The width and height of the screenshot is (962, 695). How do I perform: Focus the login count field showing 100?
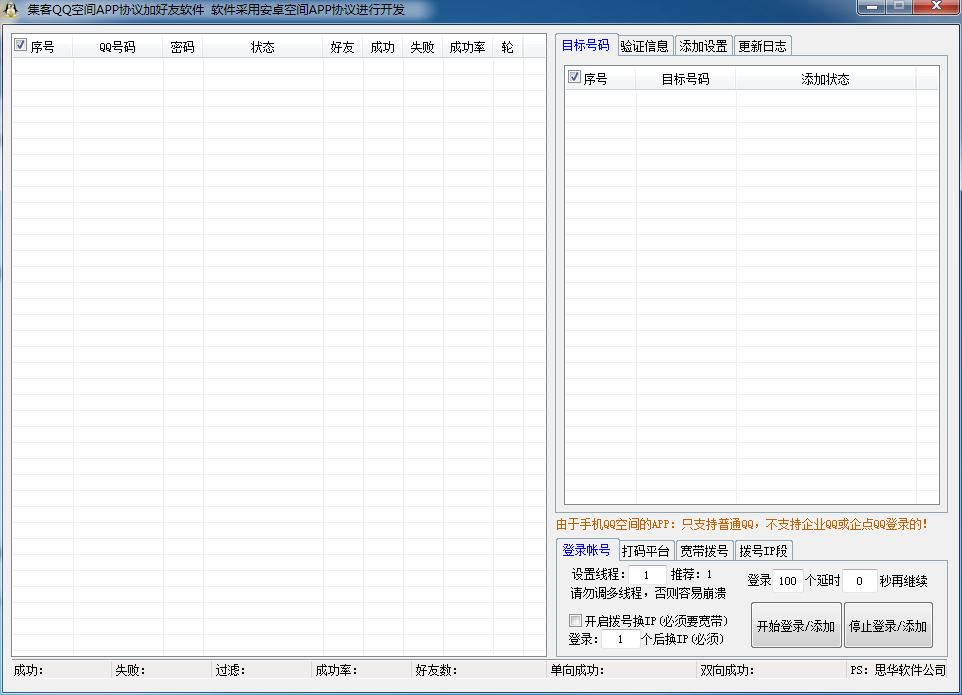click(x=788, y=581)
